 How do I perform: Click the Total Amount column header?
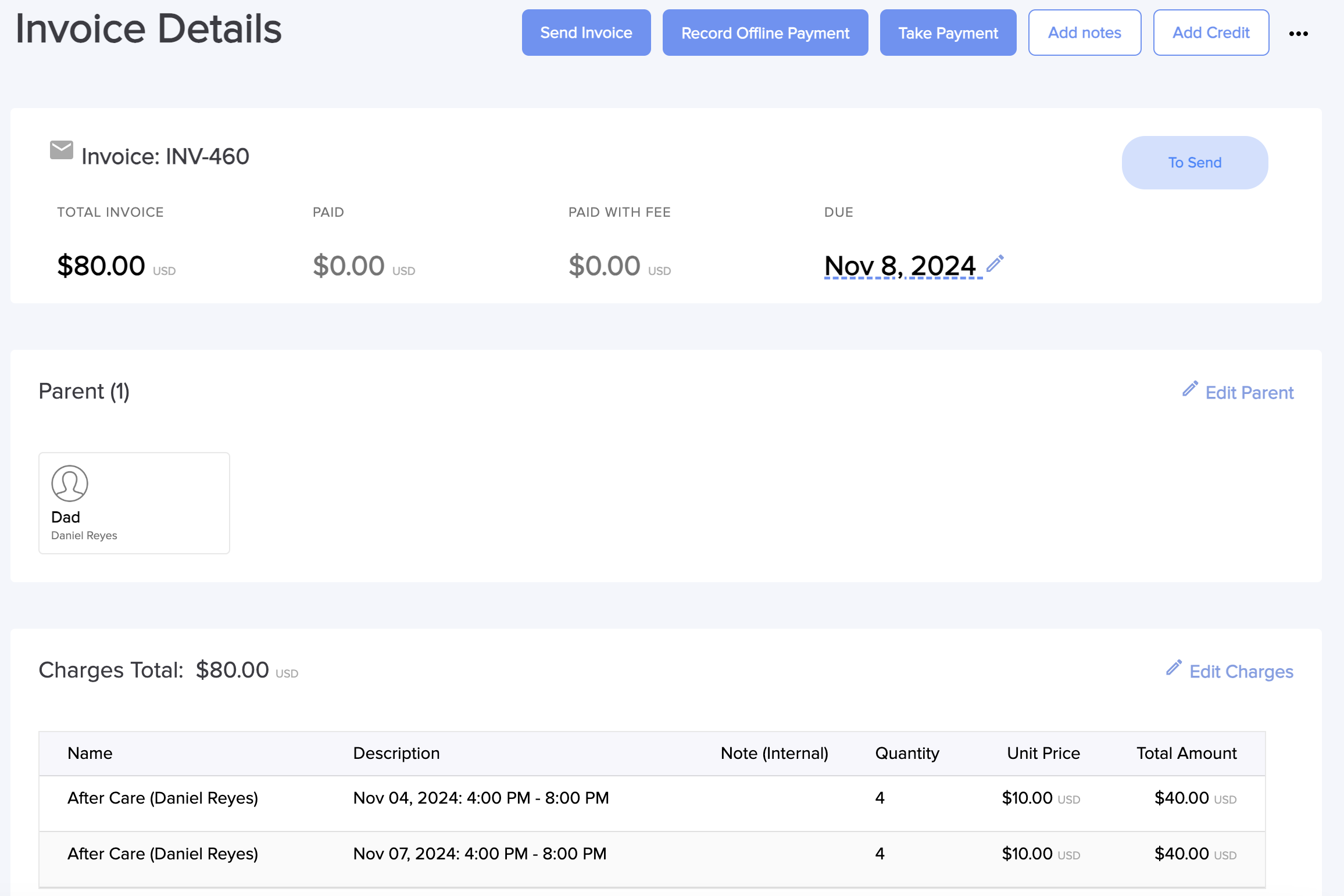coord(1186,754)
